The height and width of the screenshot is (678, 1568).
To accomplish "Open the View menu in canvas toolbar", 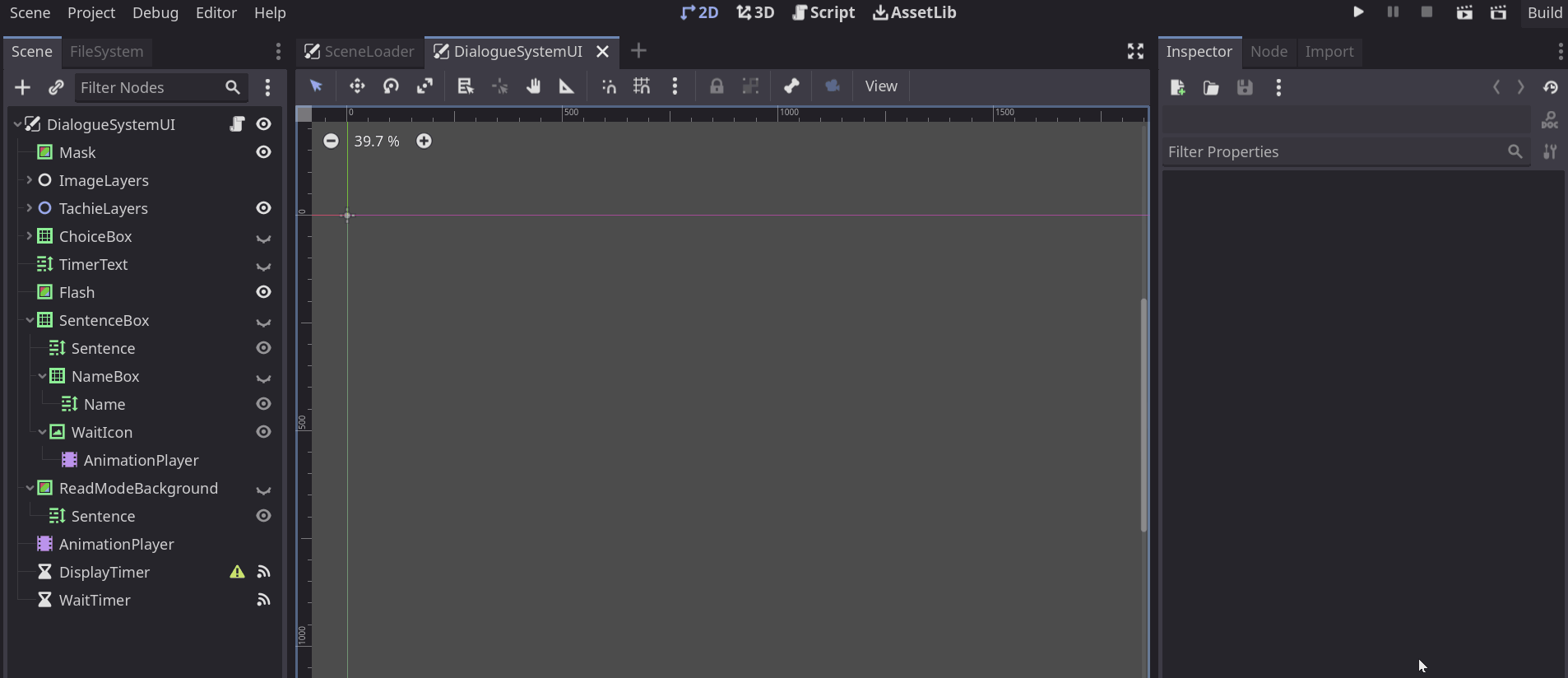I will click(881, 86).
